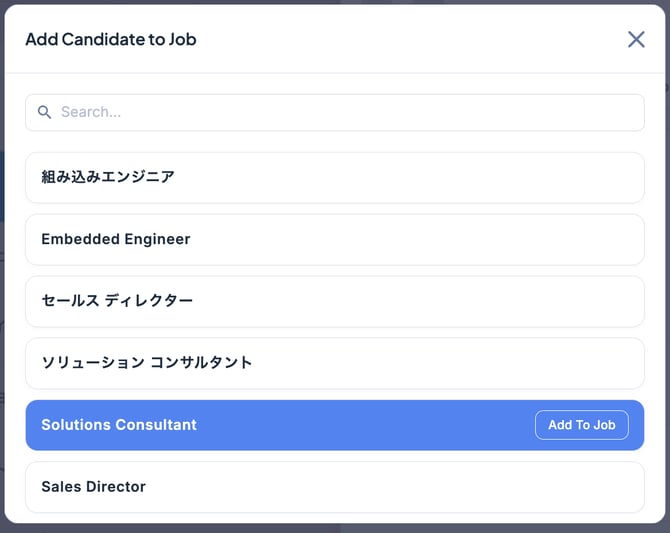The height and width of the screenshot is (533, 670).
Task: Click the Add Candidate to Job title
Action: point(111,39)
